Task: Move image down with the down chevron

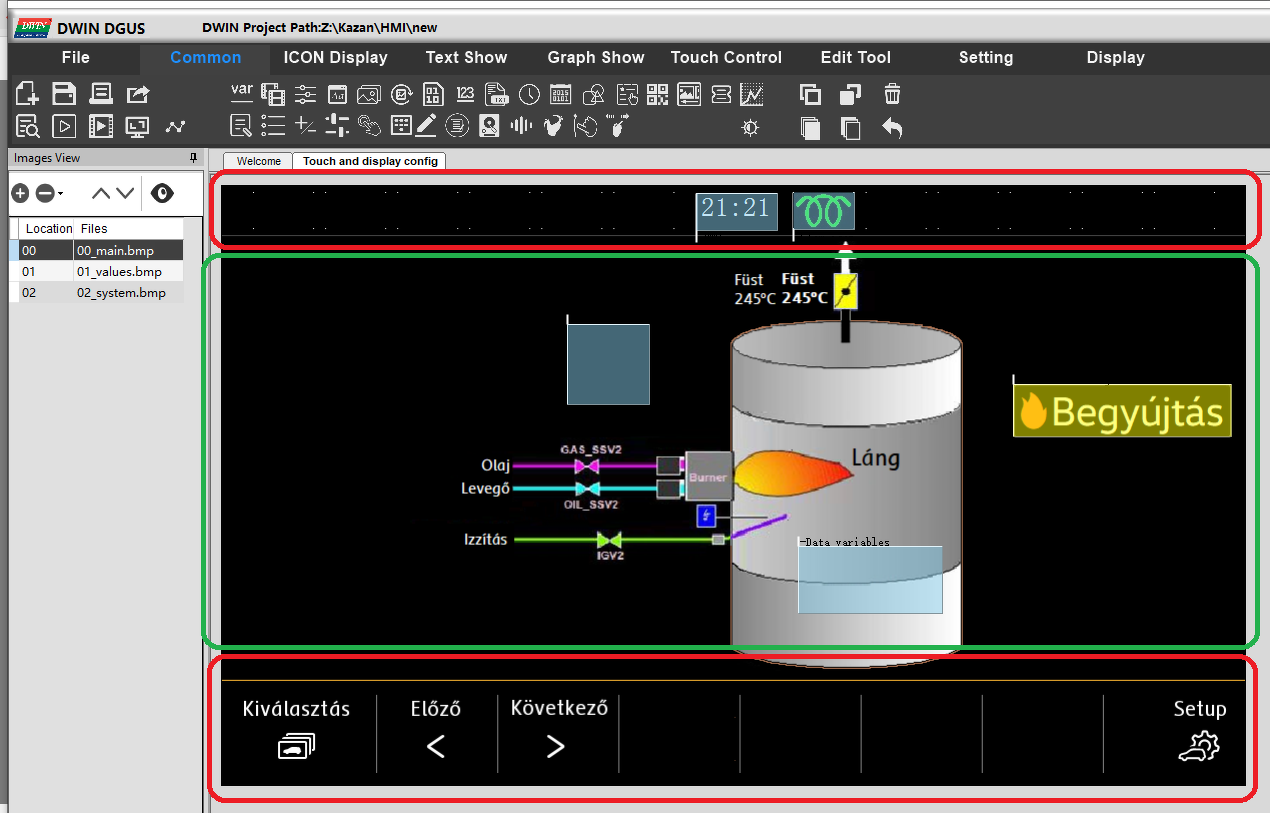Action: tap(124, 193)
